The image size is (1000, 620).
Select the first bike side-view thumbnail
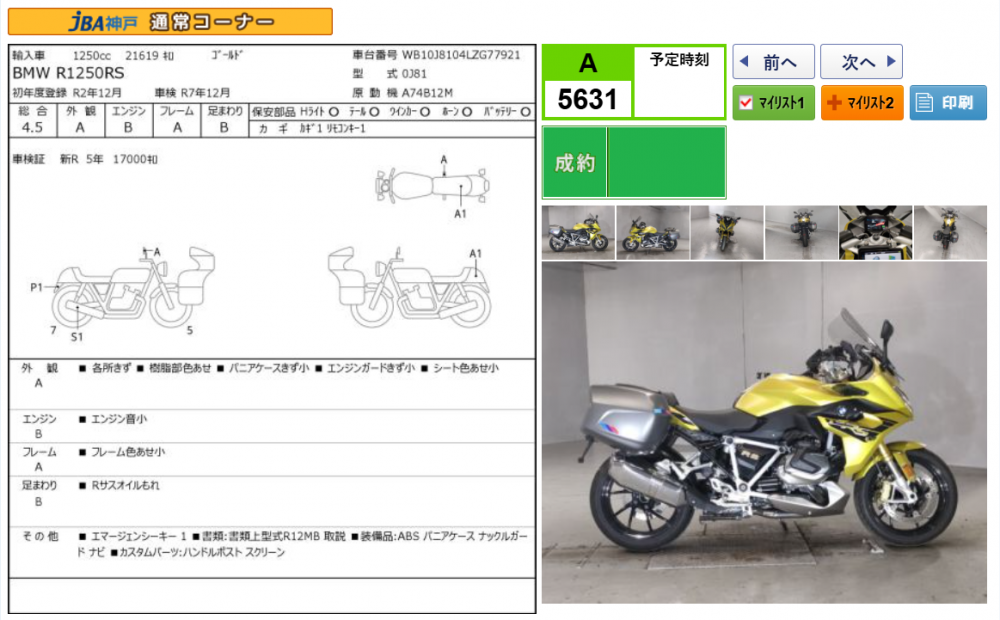click(578, 233)
